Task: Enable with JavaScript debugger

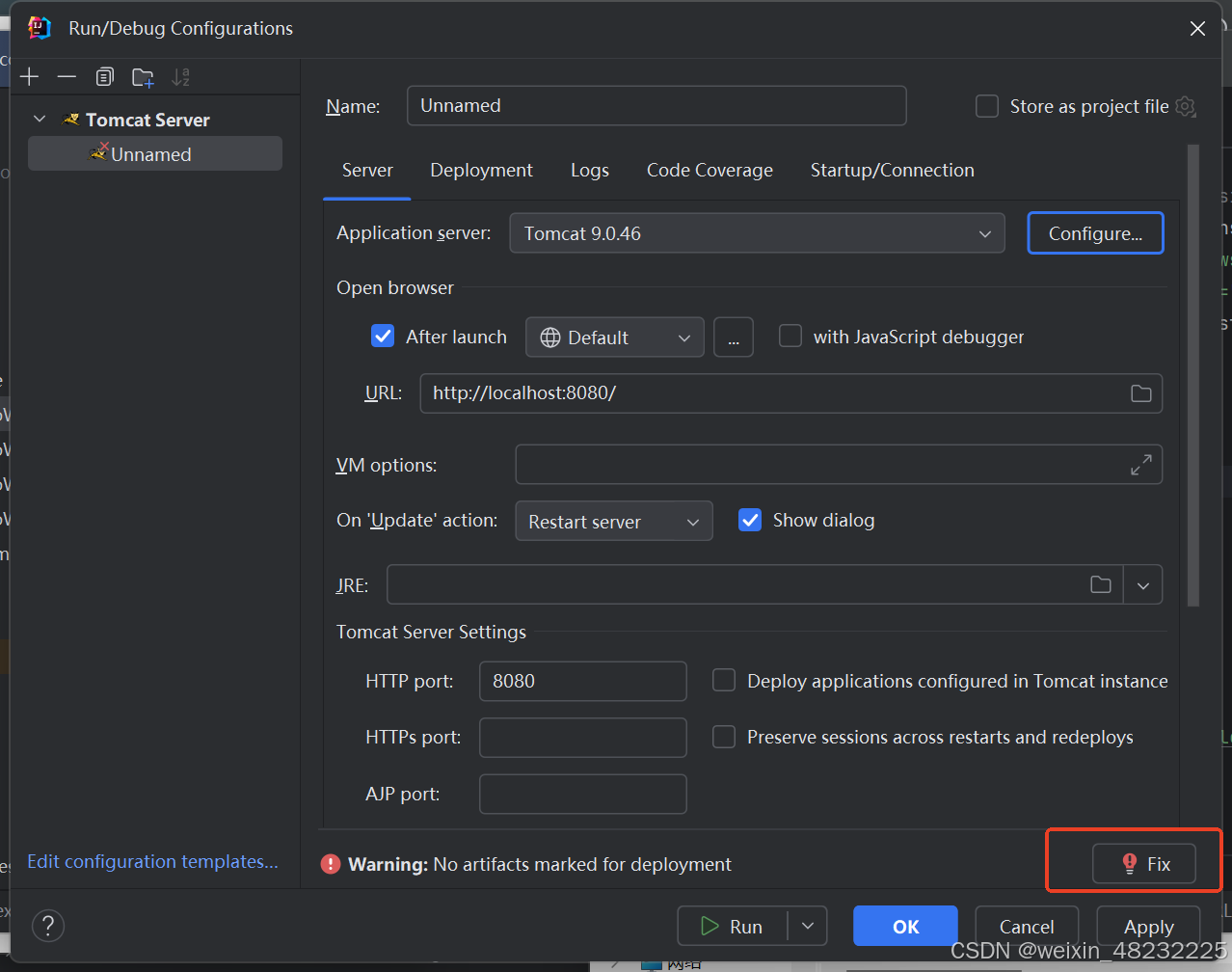Action: coord(790,336)
